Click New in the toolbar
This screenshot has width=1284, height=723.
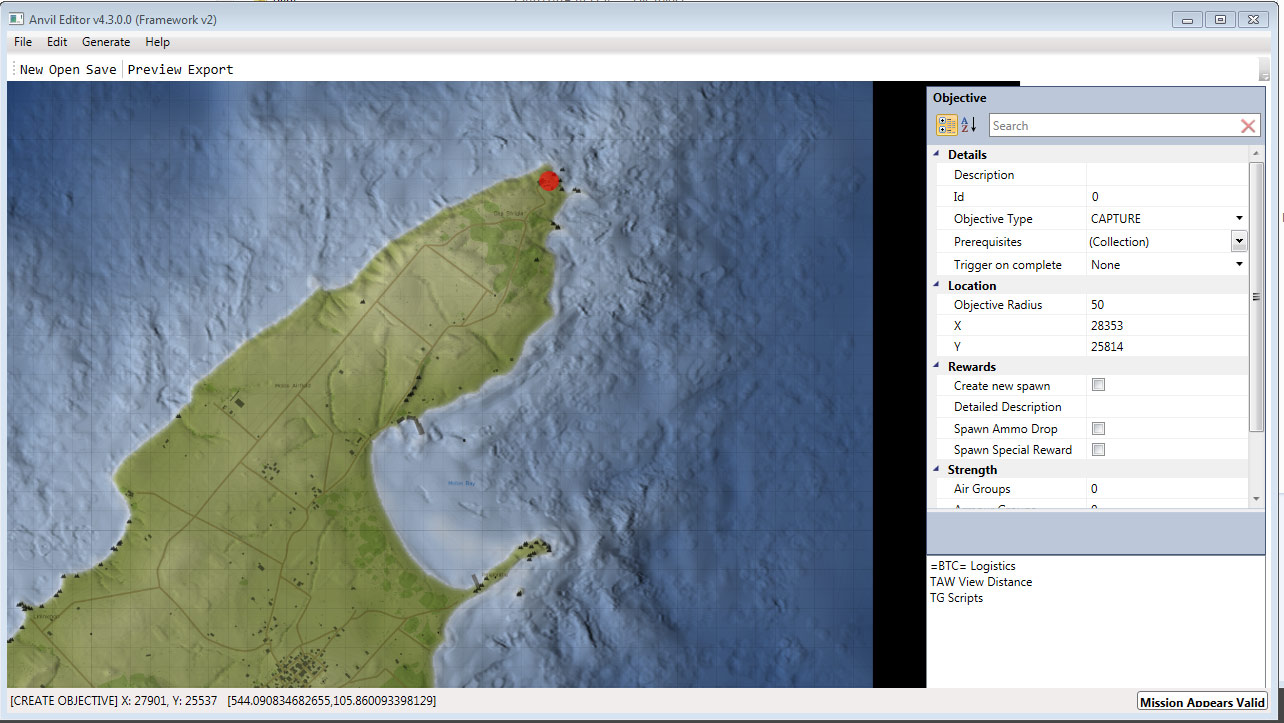point(32,69)
